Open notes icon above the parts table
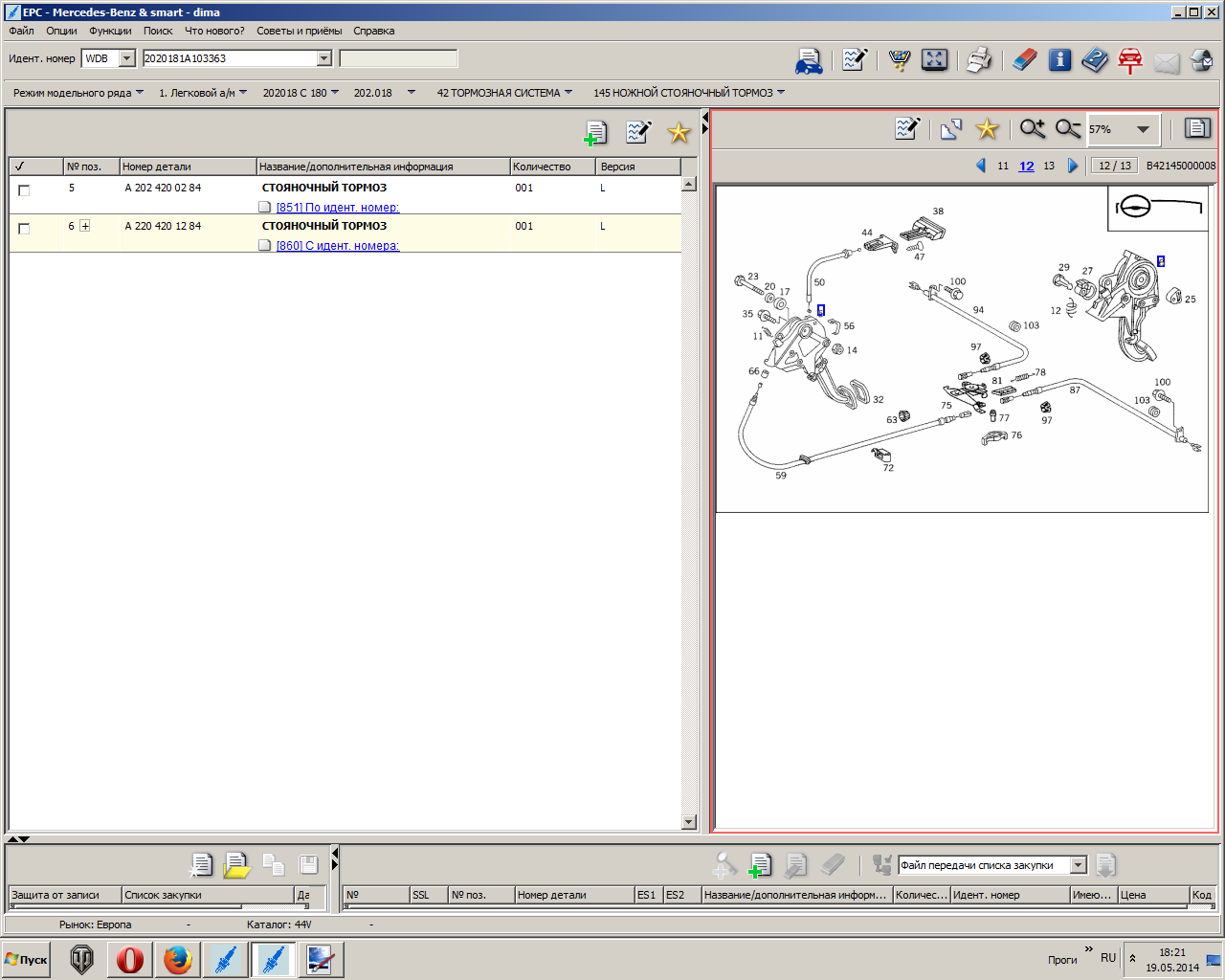Screen dimensions: 1225x980 tap(638, 132)
